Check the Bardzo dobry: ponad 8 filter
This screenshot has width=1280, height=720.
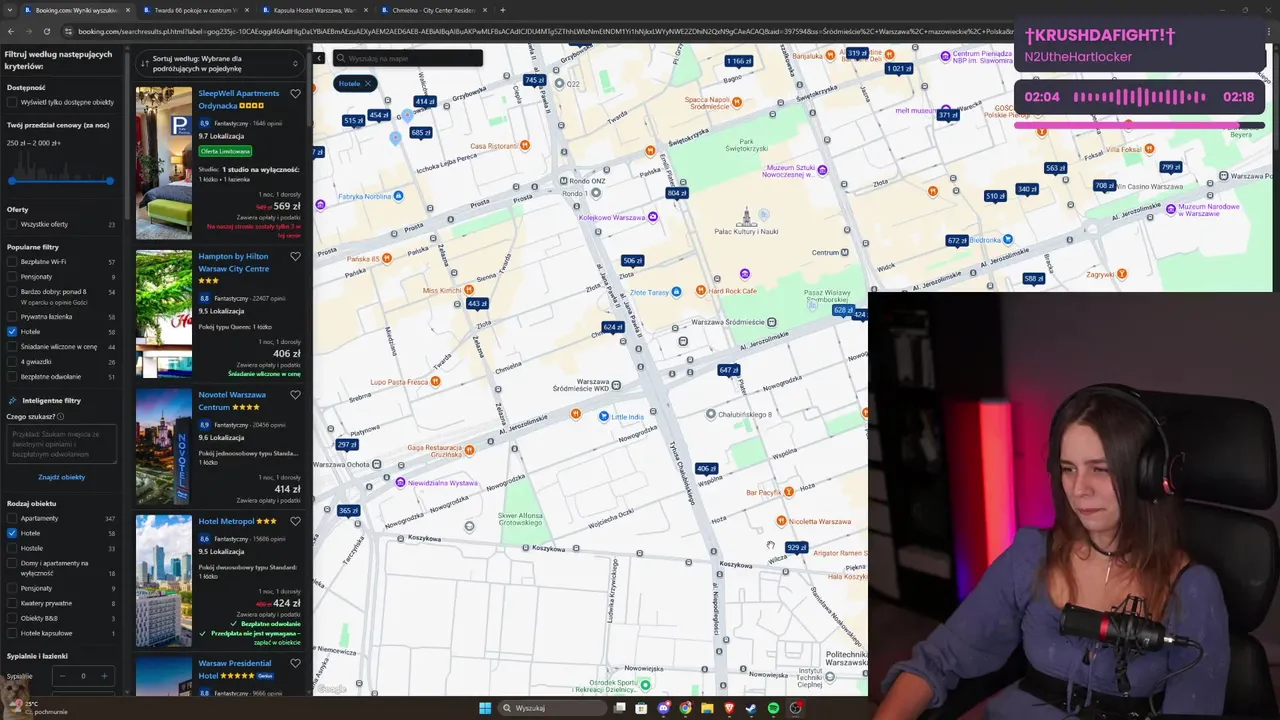12,292
